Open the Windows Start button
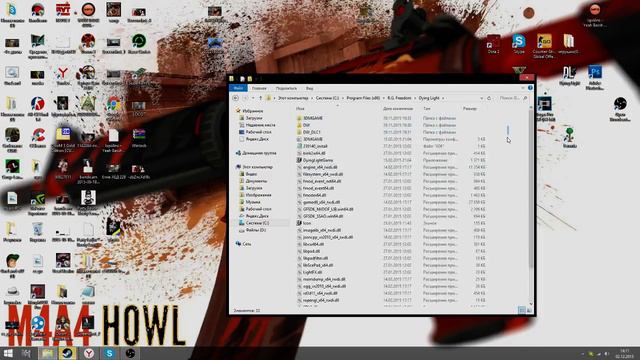The height and width of the screenshot is (360, 640). pos(8,353)
